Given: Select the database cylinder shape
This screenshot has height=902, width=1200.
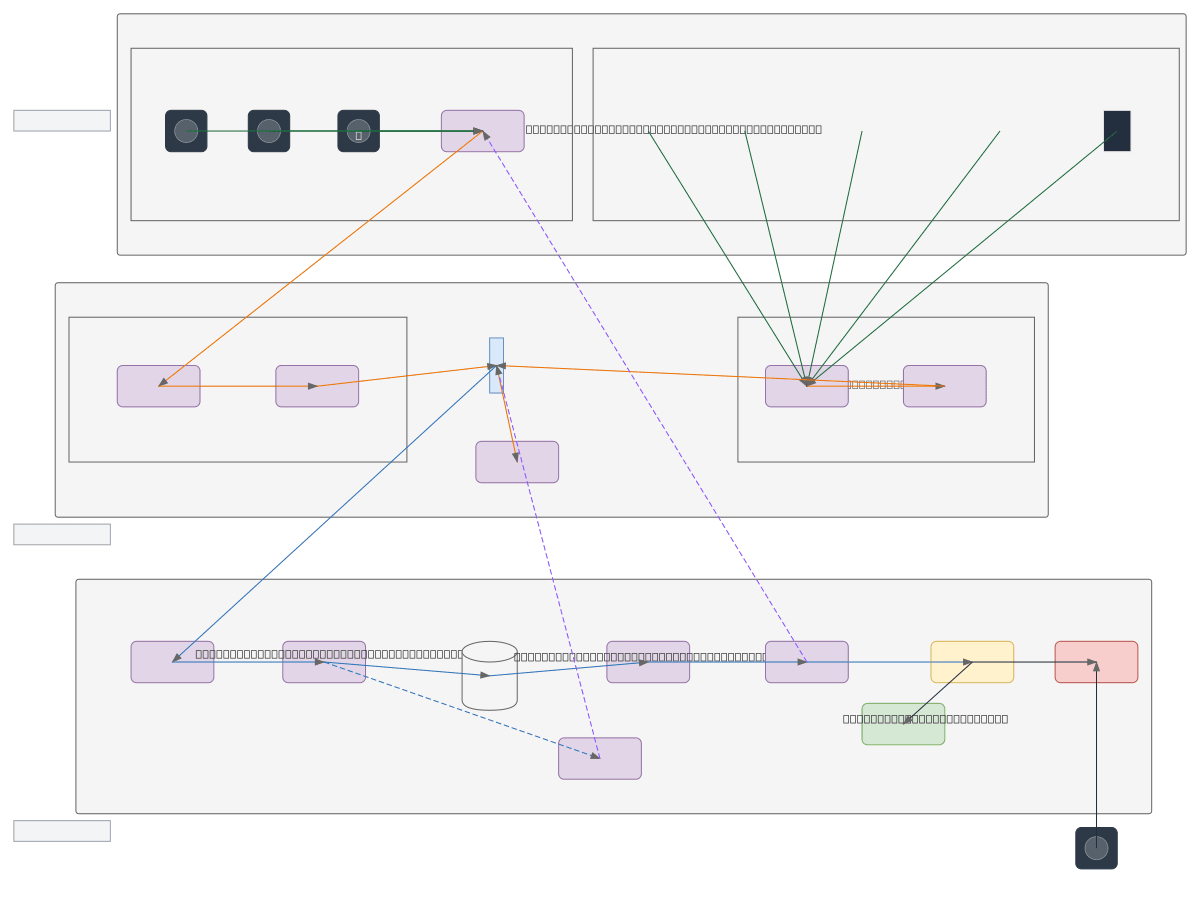Looking at the screenshot, I should tap(489, 676).
